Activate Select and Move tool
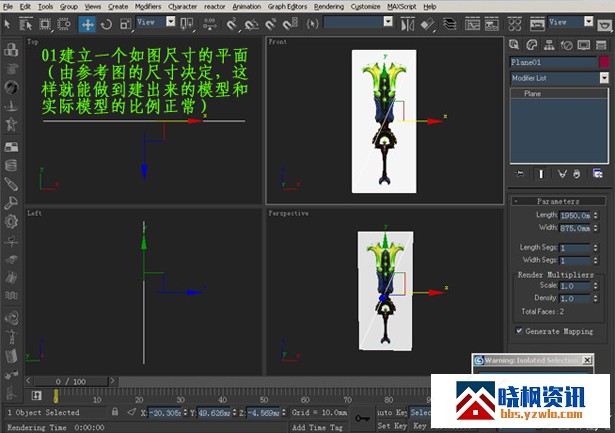The width and height of the screenshot is (615, 433). point(87,24)
